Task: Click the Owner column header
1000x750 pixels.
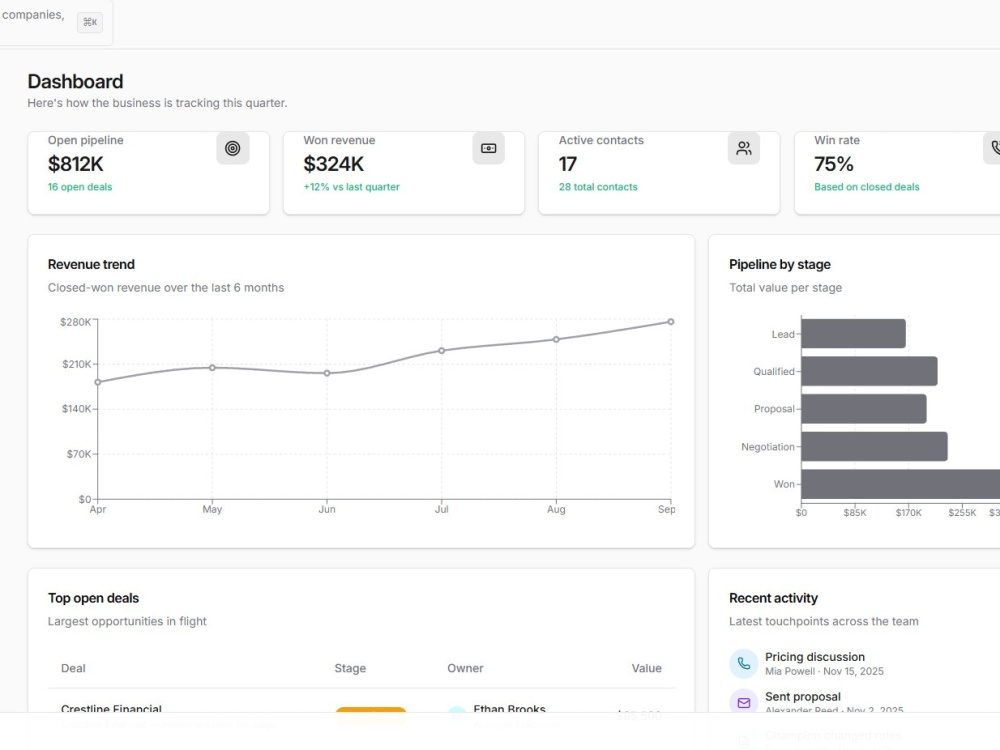Action: pyautogui.click(x=466, y=668)
